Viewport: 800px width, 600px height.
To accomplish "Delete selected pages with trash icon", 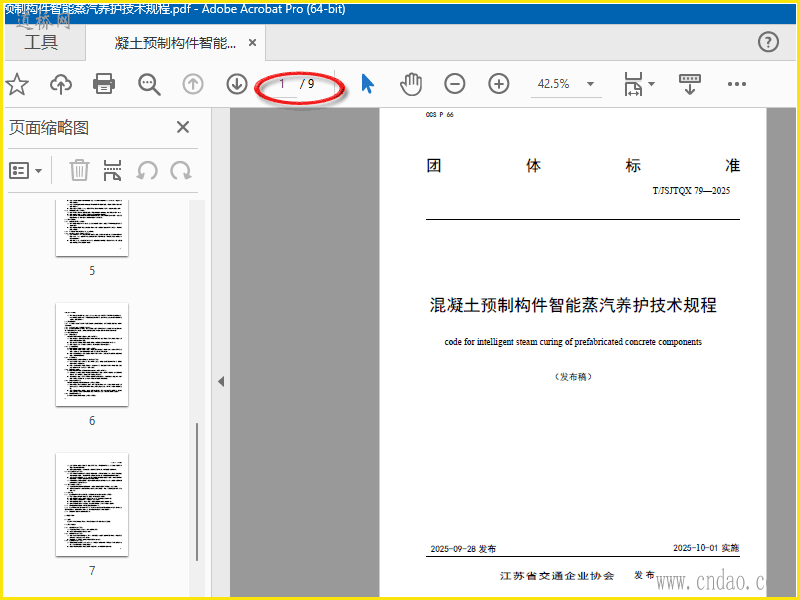I will pyautogui.click(x=79, y=170).
